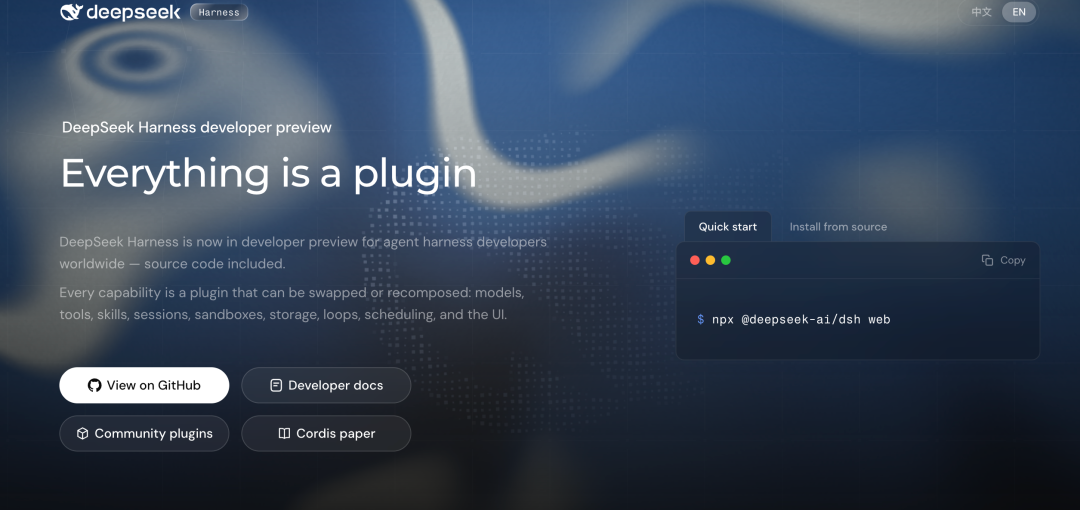Open View on GitHub button

tap(144, 385)
